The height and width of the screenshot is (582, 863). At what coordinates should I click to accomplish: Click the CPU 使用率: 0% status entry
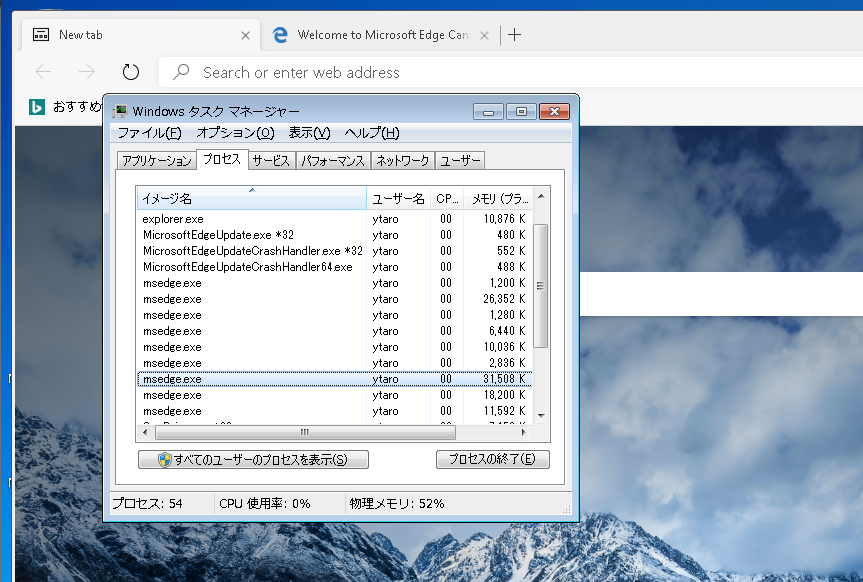click(x=265, y=503)
